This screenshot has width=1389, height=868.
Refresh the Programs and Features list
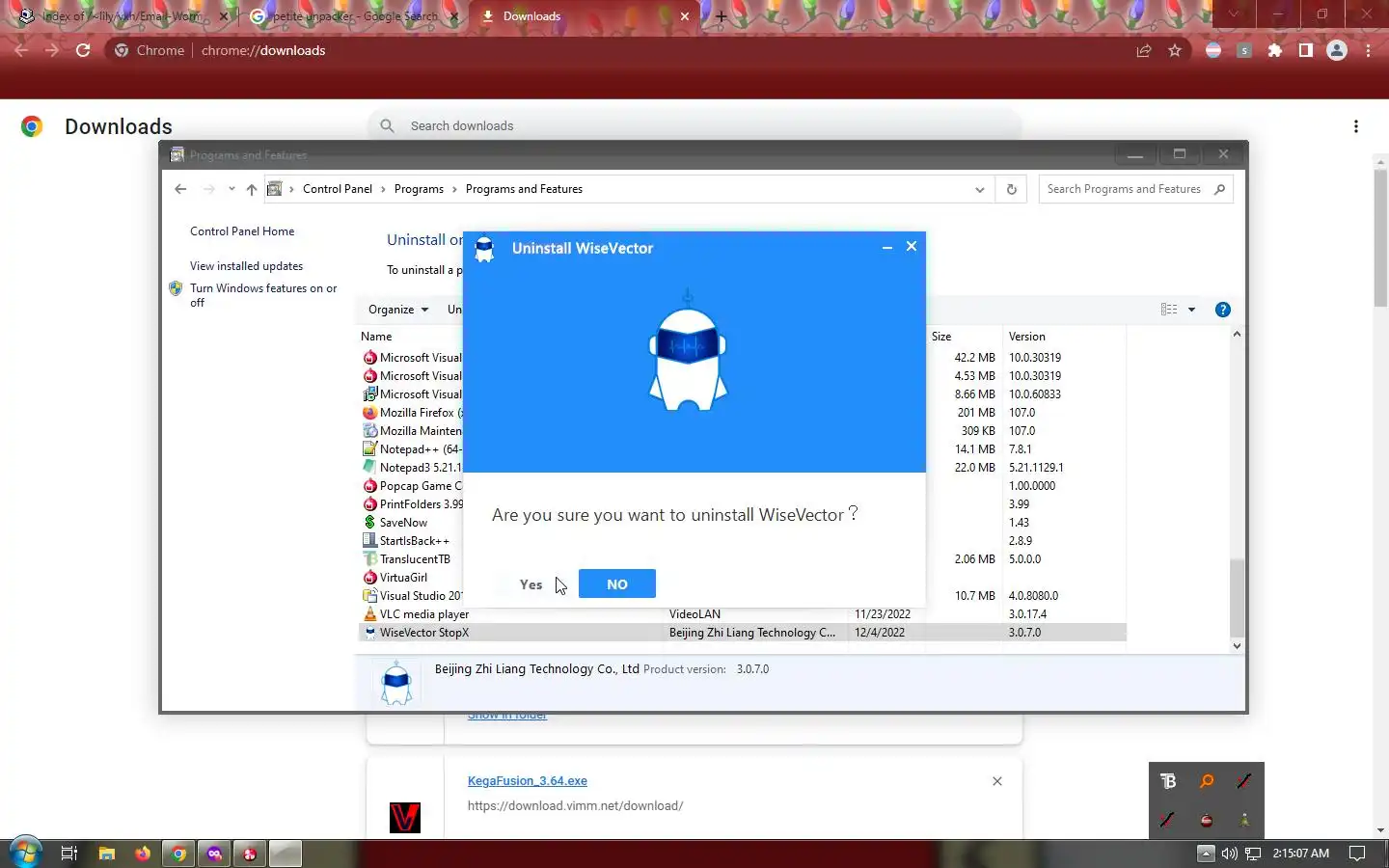[x=1011, y=189]
